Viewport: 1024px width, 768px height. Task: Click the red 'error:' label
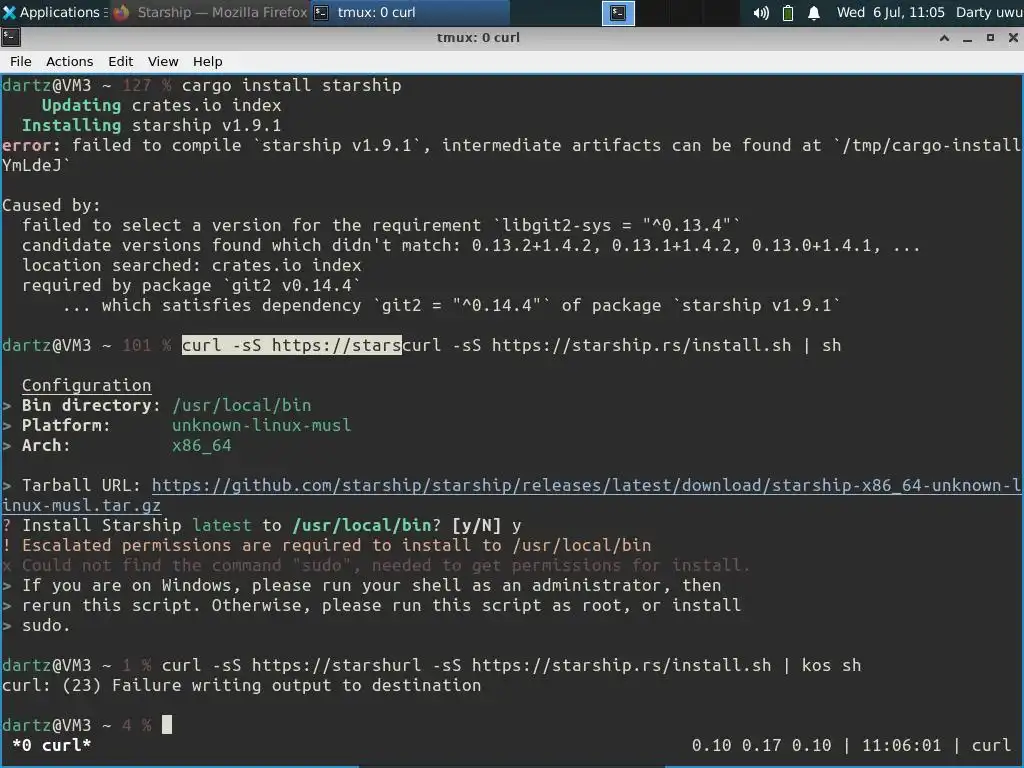(x=31, y=145)
